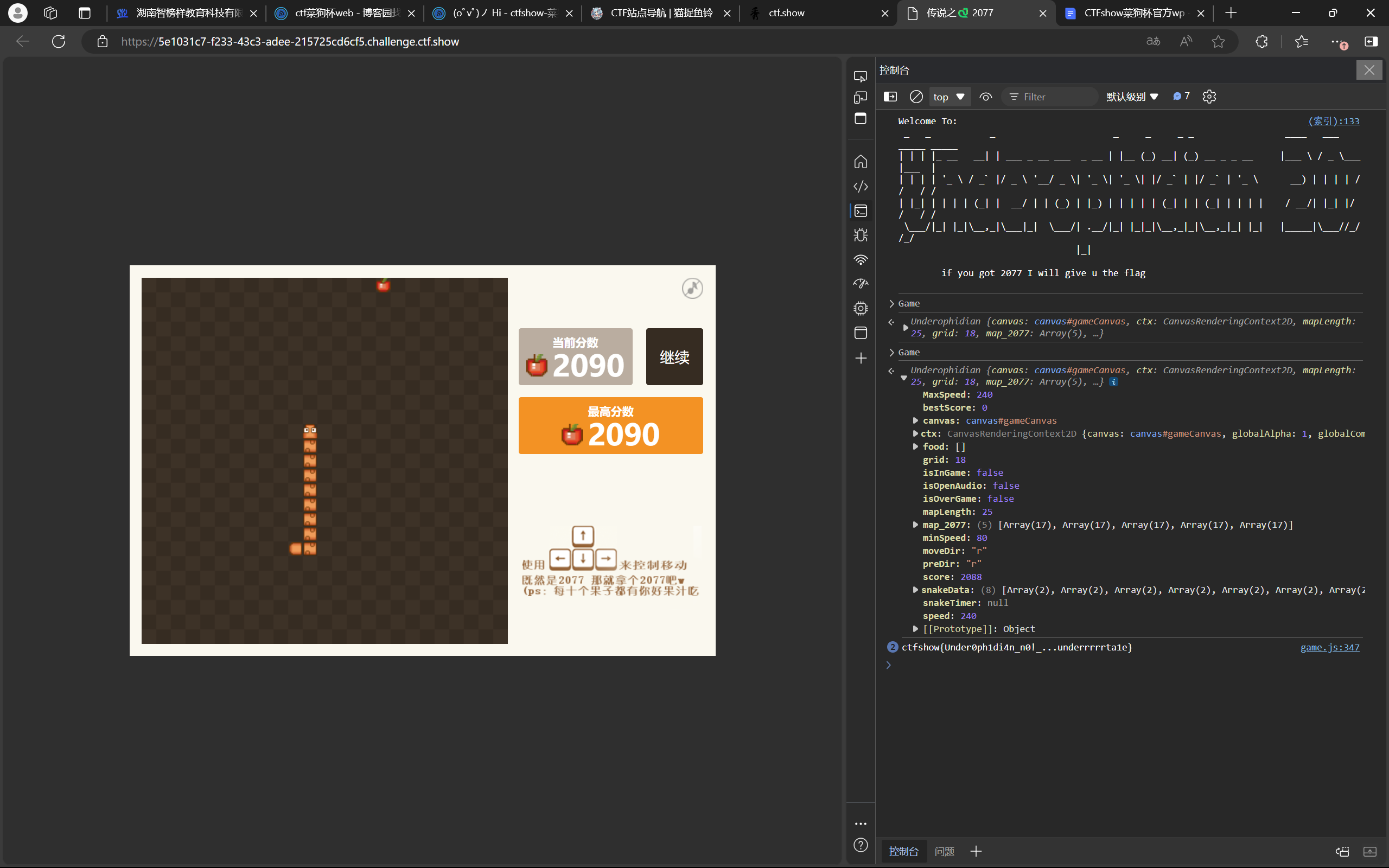Select the 问题 tab in devtools panel

pyautogui.click(x=945, y=851)
